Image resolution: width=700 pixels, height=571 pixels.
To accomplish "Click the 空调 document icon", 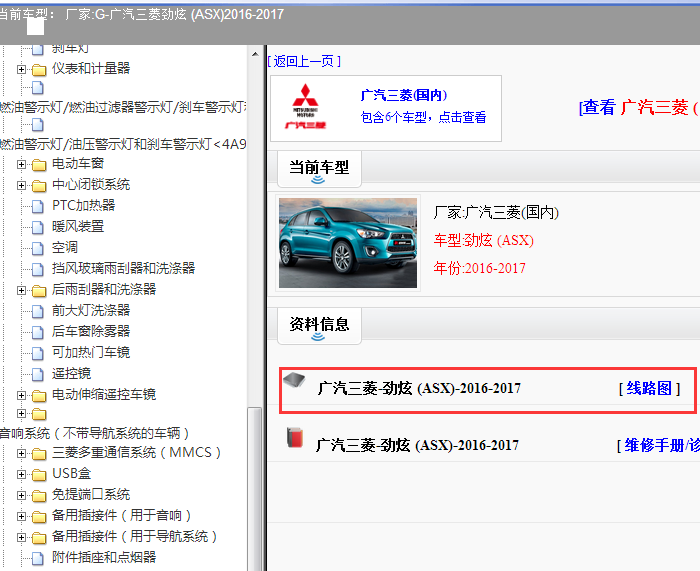I will point(38,248).
